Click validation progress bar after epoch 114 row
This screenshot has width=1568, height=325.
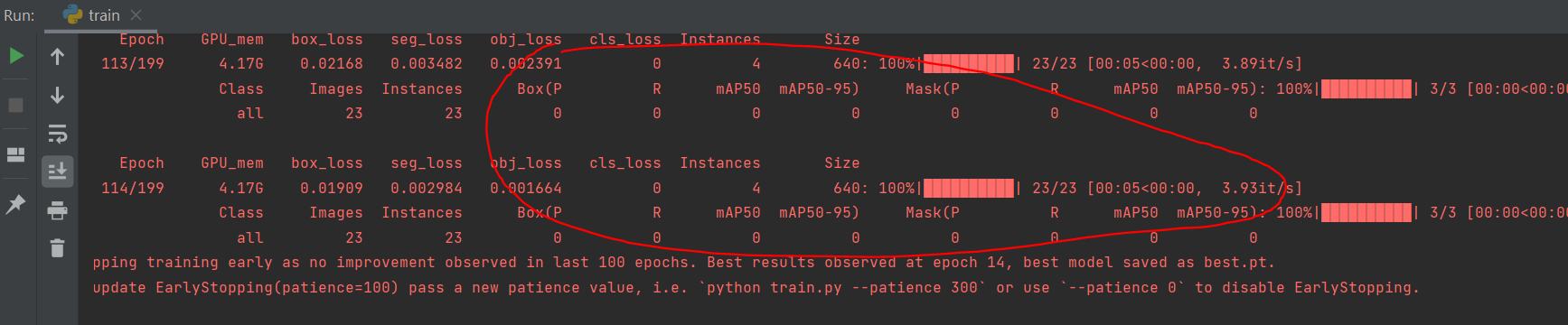(1366, 213)
